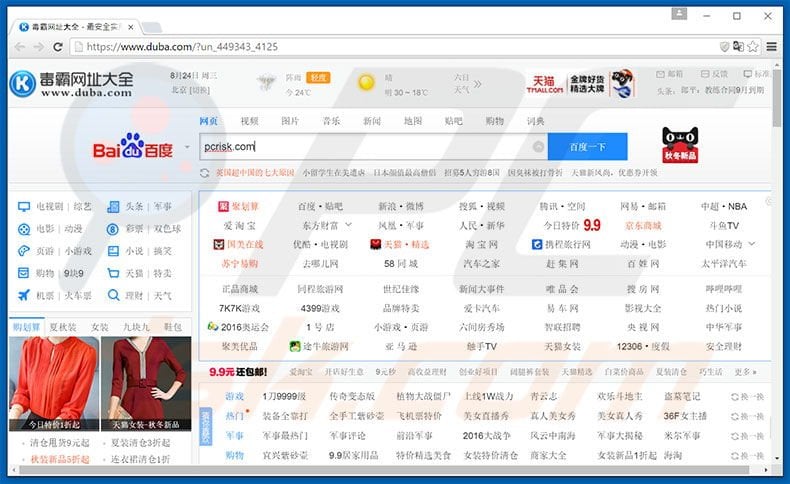The height and width of the screenshot is (484, 790).
Task: Click the browser back arrow
Action: 20,47
